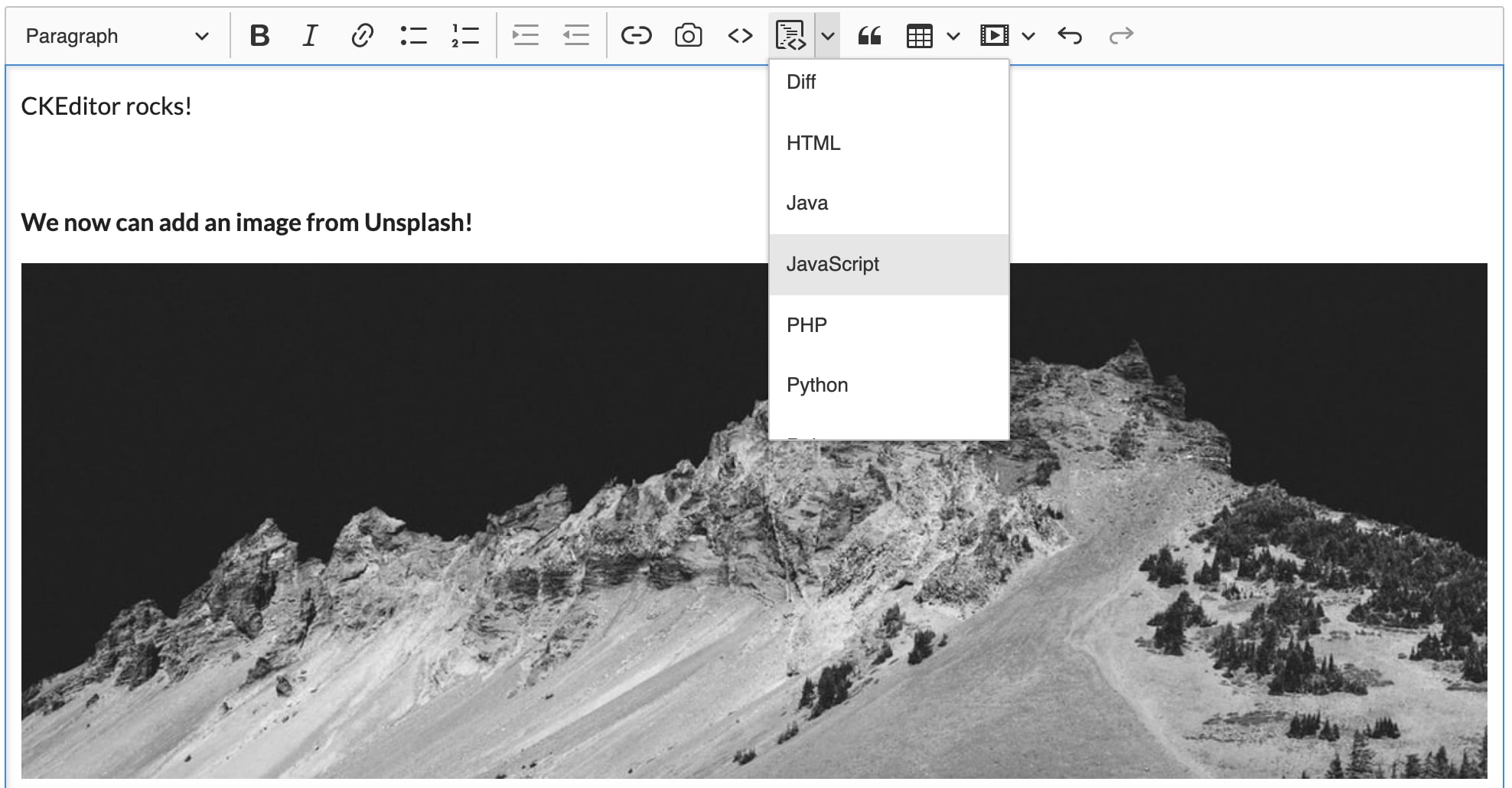Screen dimensions: 1512x788
Task: Choose HTML from the language list
Action: tap(889, 143)
